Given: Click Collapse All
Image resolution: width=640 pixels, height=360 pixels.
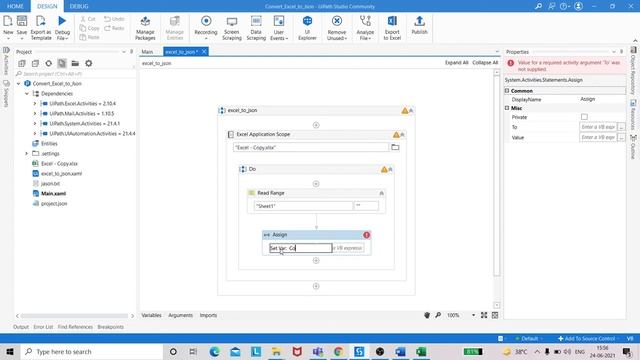Looking at the screenshot, I should [x=485, y=62].
